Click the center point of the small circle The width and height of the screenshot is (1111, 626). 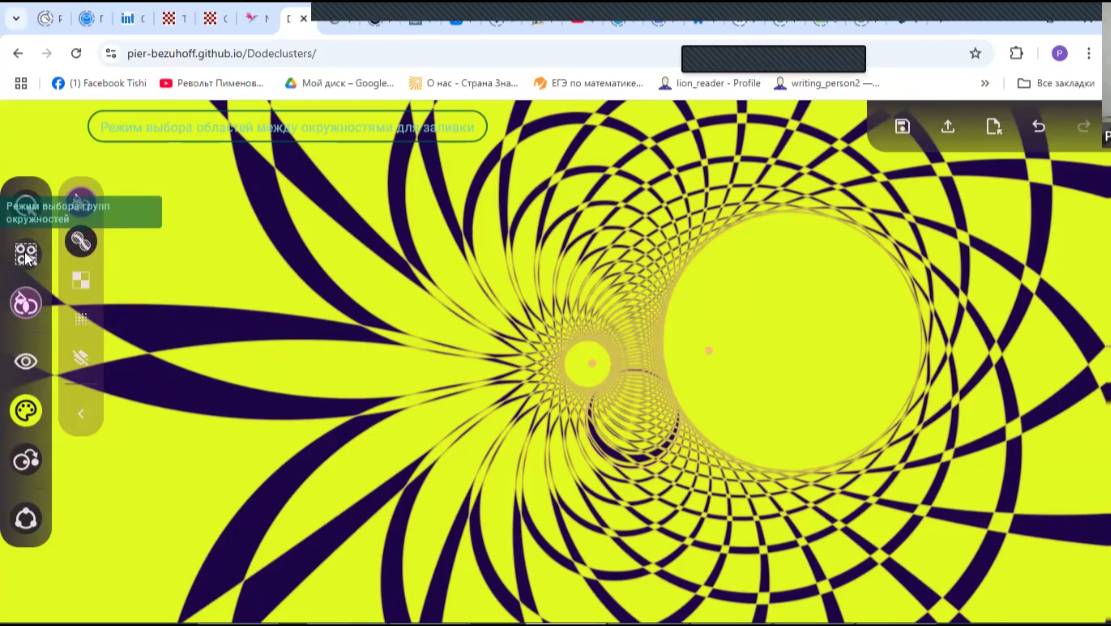click(x=592, y=363)
